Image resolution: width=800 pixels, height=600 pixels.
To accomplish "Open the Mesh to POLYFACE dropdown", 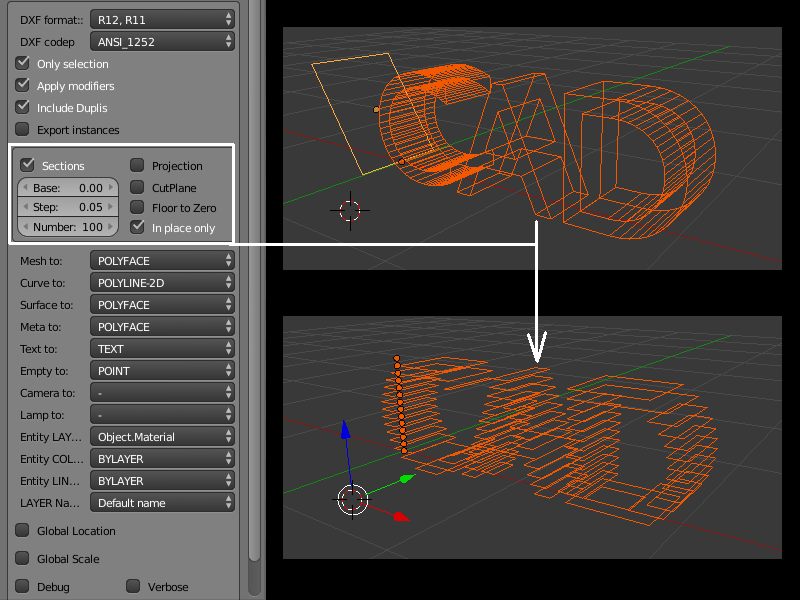I will pyautogui.click(x=162, y=261).
